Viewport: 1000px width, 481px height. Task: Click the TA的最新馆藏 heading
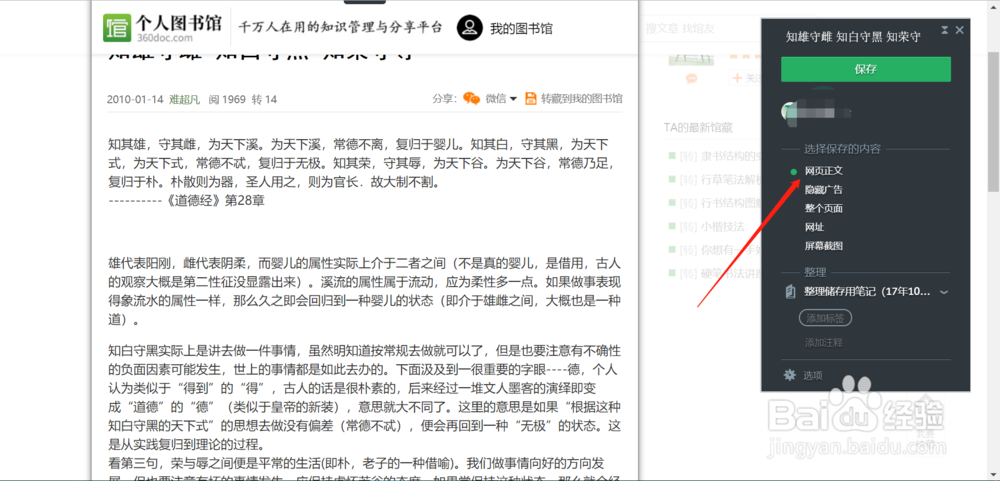point(698,128)
